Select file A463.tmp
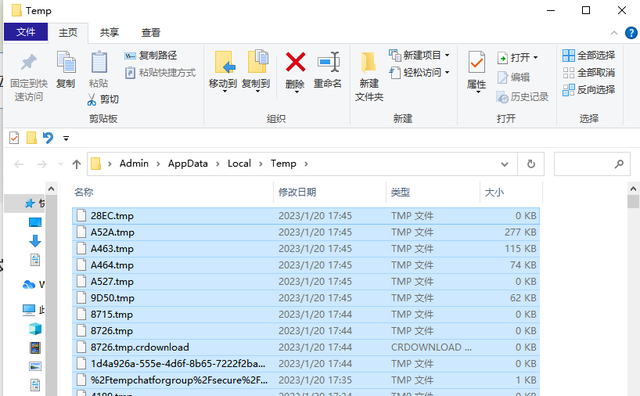 [306, 249]
